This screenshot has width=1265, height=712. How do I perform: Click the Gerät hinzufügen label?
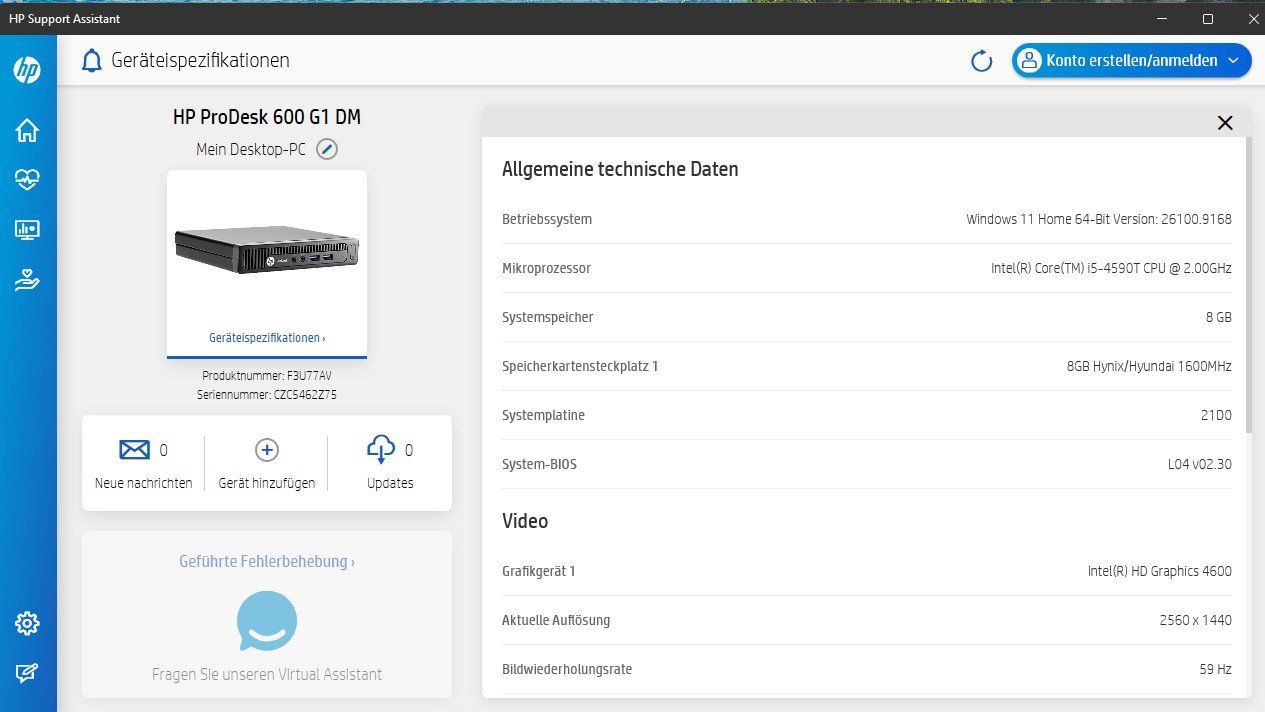coord(267,483)
